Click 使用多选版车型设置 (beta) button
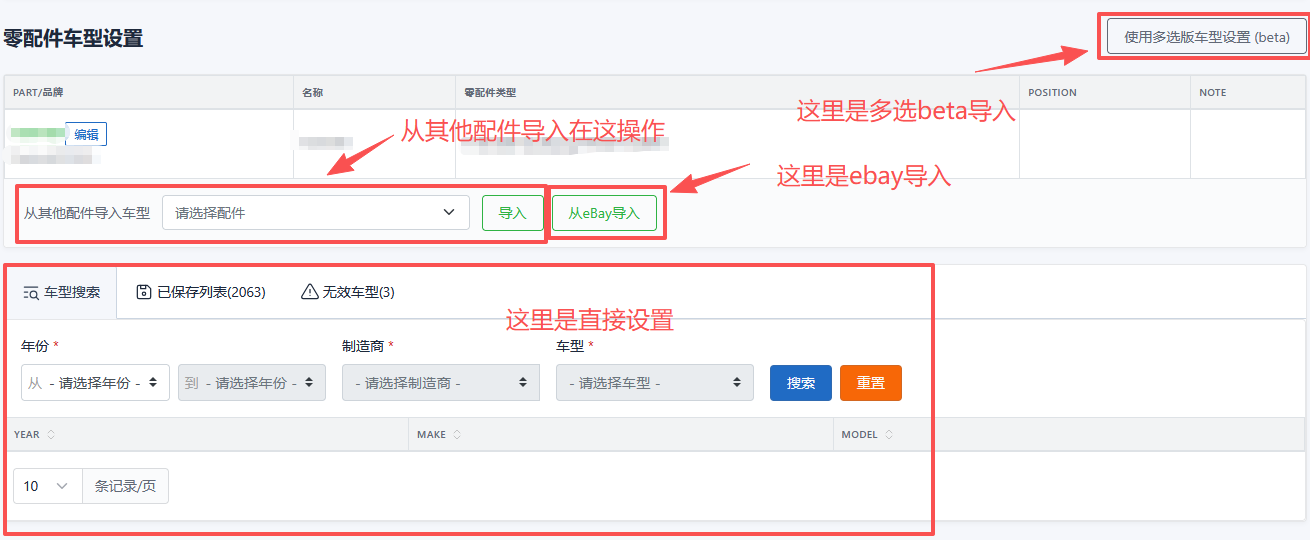The image size is (1310, 540). pos(1206,37)
